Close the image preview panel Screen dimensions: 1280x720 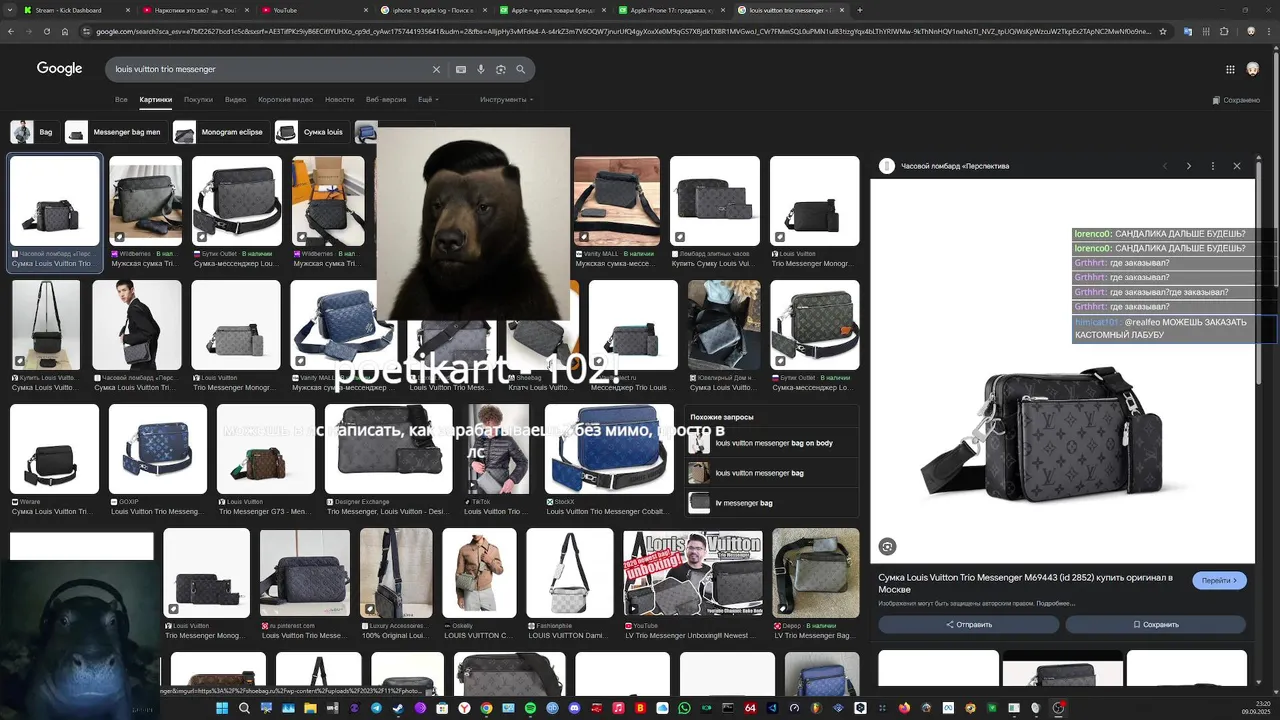(x=1237, y=166)
